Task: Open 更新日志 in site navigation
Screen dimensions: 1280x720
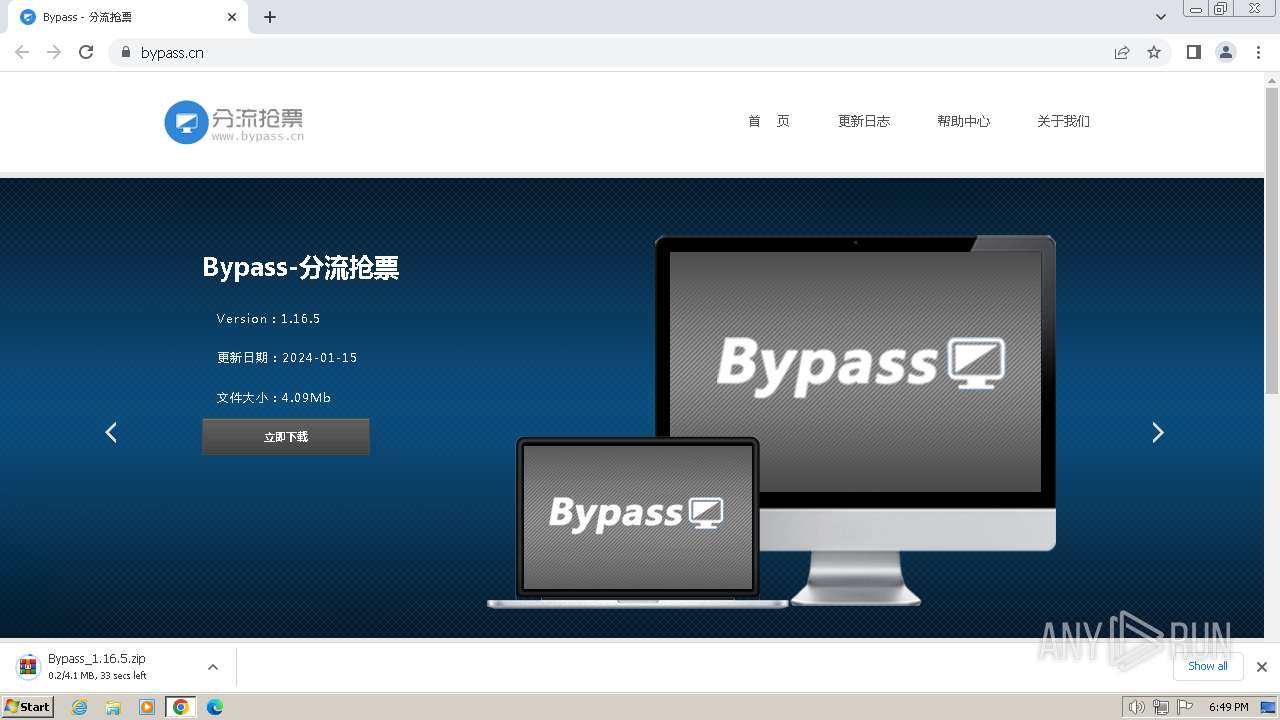Action: click(864, 121)
